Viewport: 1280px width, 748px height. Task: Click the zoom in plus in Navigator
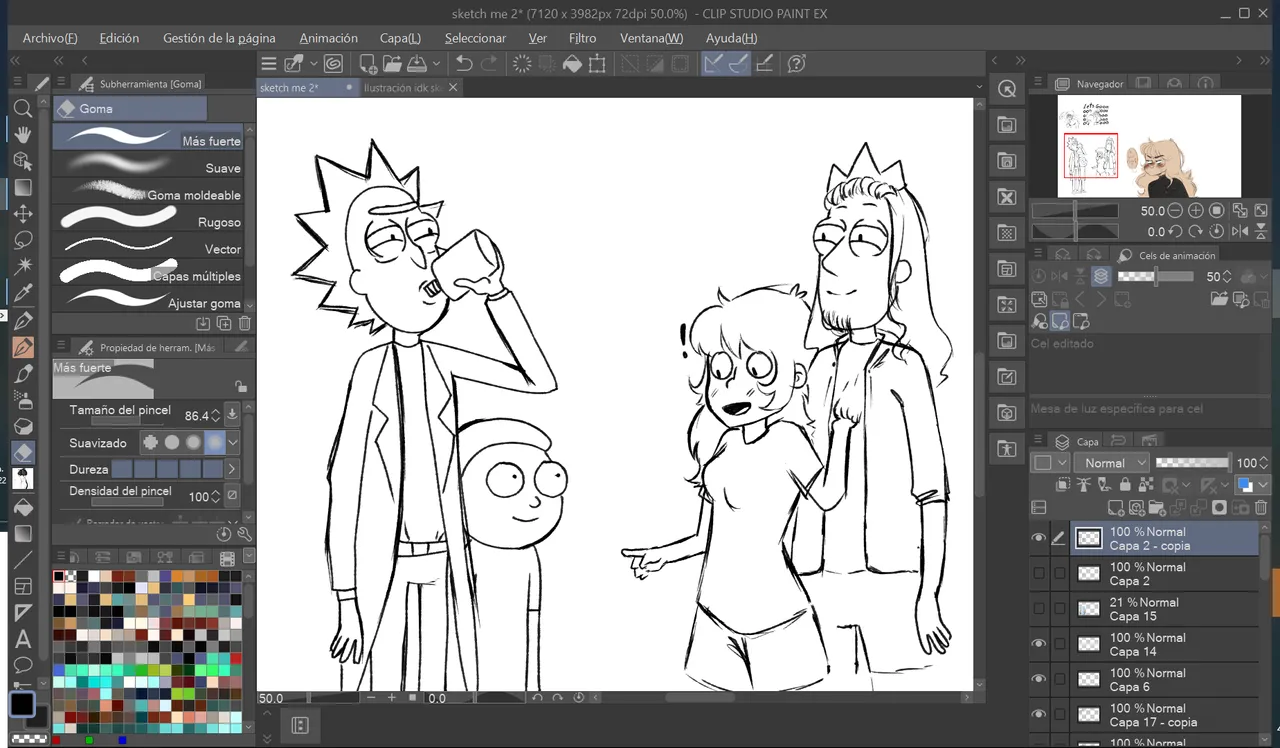(x=1196, y=211)
